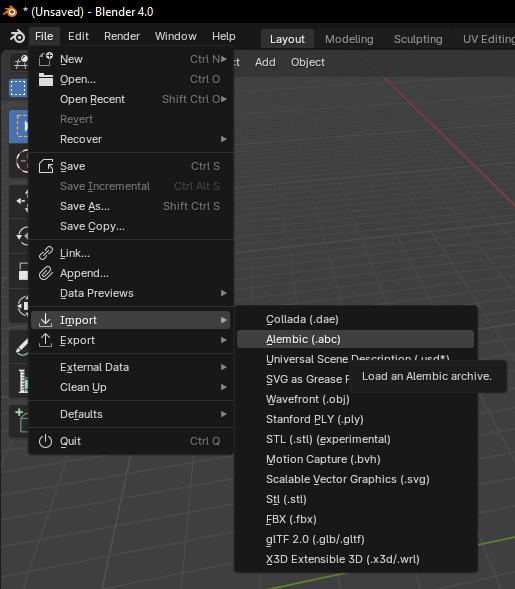Choose Save As... entry
The image size is (515, 589).
pos(130,206)
